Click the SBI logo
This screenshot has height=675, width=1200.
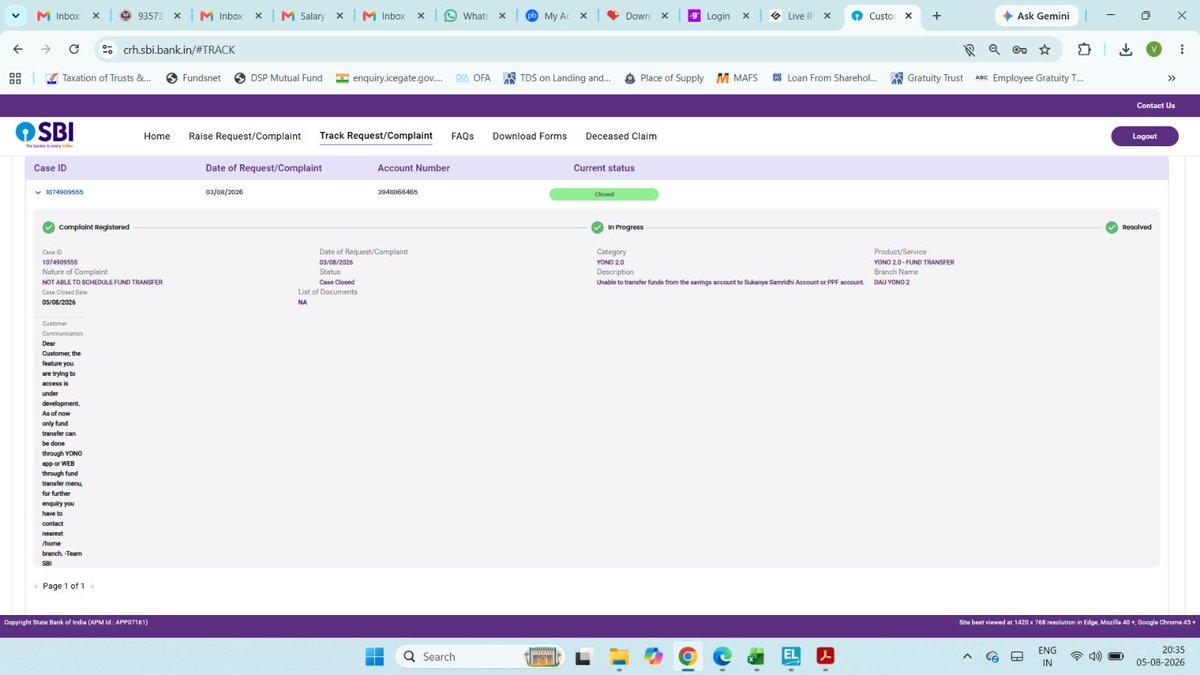click(x=45, y=135)
